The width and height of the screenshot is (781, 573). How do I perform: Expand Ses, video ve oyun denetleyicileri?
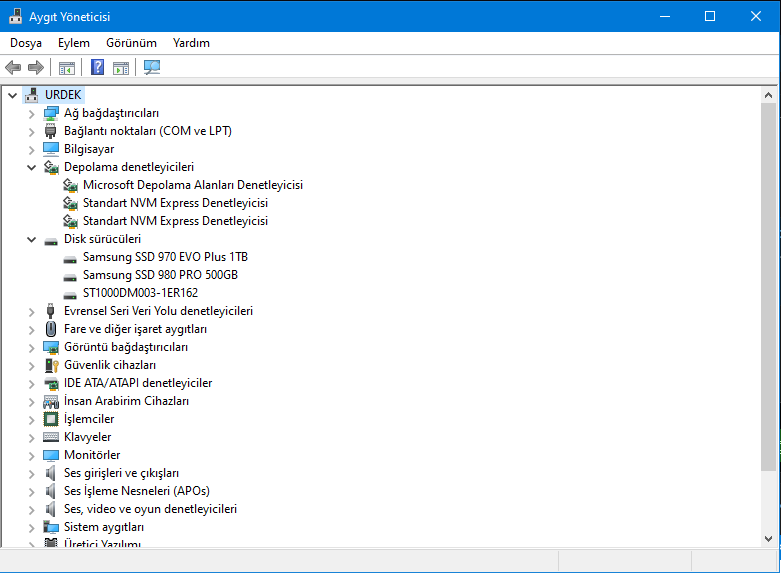pyautogui.click(x=31, y=509)
